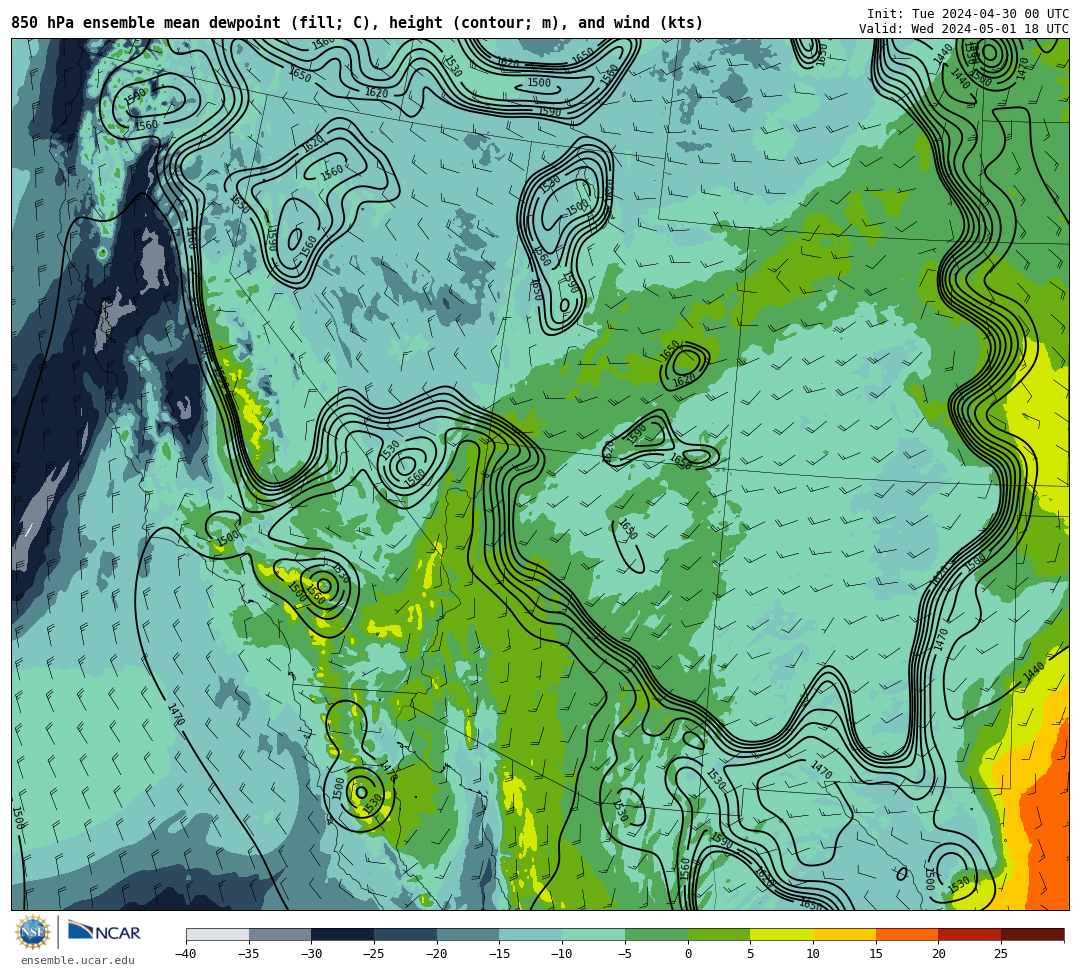Image resolution: width=1080 pixels, height=973 pixels.
Task: Pick the light teal -15 to -10 swatch
Action: [531, 934]
